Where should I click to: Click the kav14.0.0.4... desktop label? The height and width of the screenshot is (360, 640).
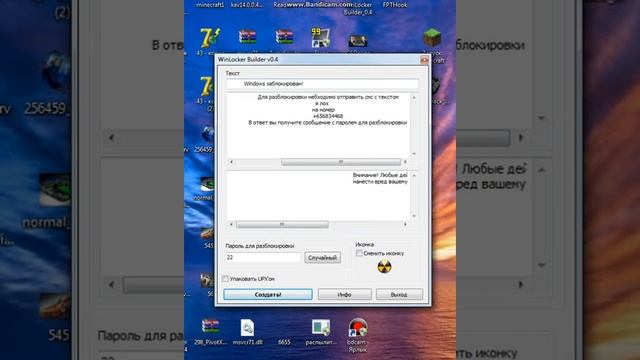tap(247, 5)
